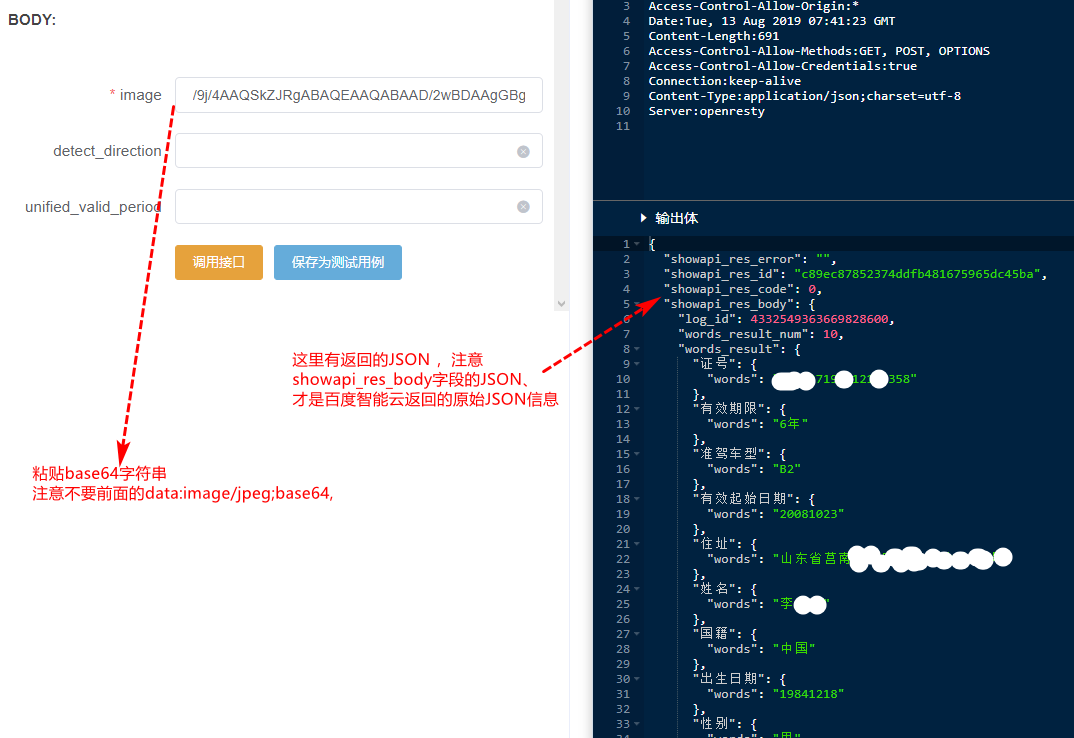Image resolution: width=1074 pixels, height=738 pixels.
Task: Clear the unified_valid_period field using its X icon
Action: [x=523, y=207]
